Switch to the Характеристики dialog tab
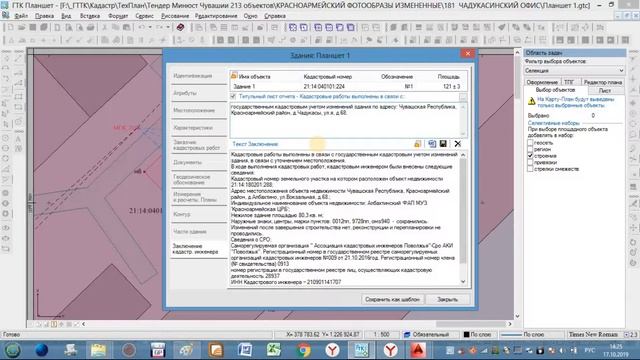This screenshot has width=640, height=360. coord(198,128)
